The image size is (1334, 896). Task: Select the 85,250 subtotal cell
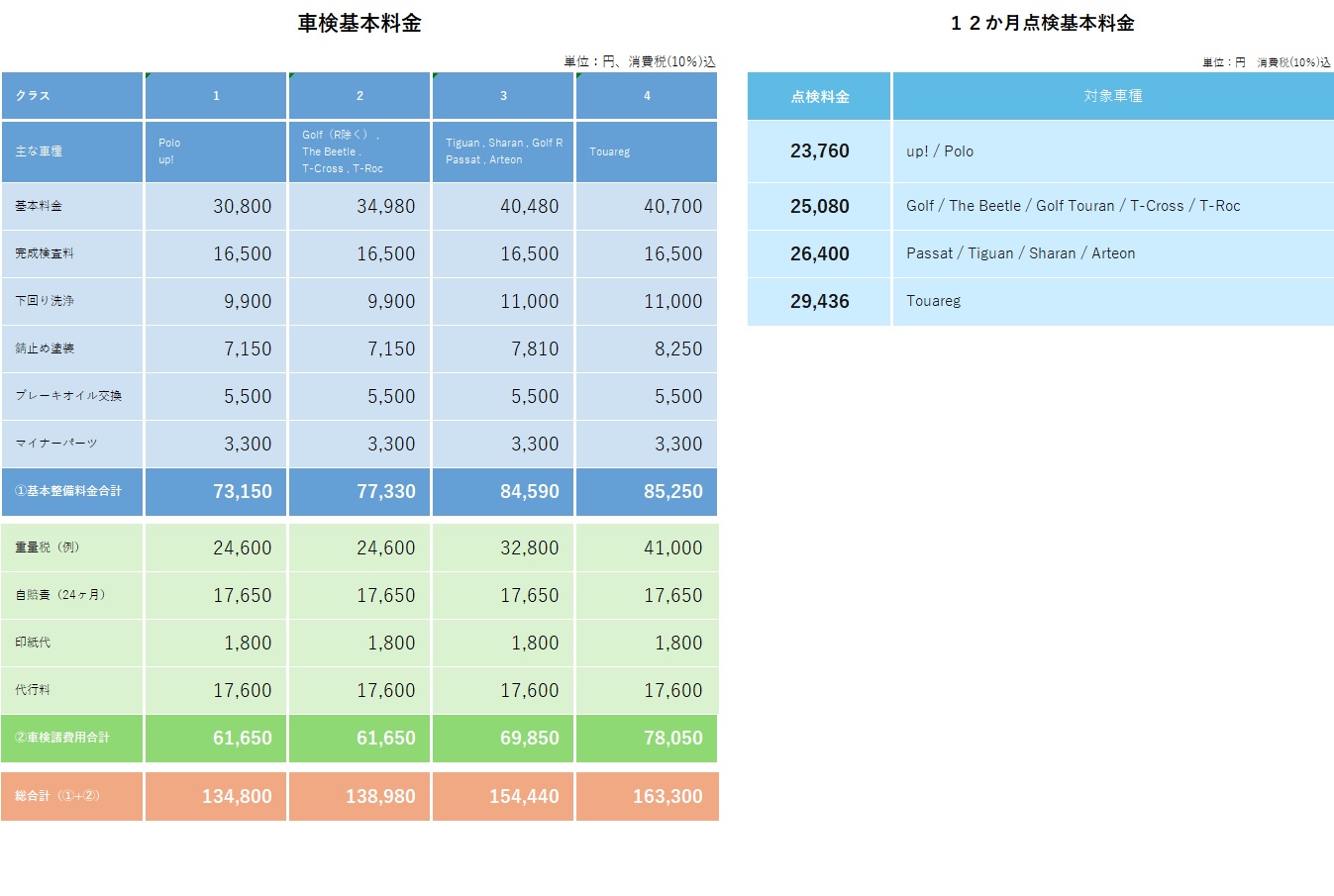point(647,492)
